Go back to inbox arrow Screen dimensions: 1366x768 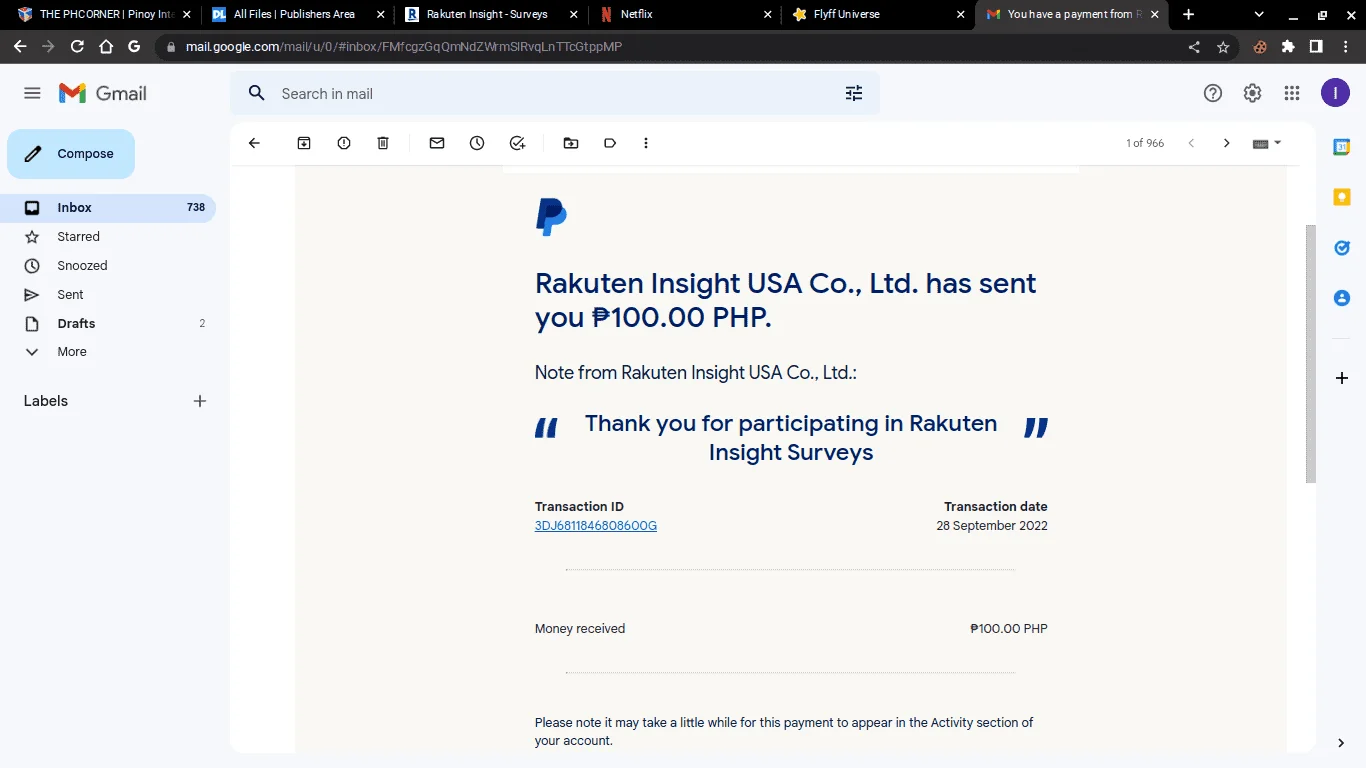tap(254, 143)
